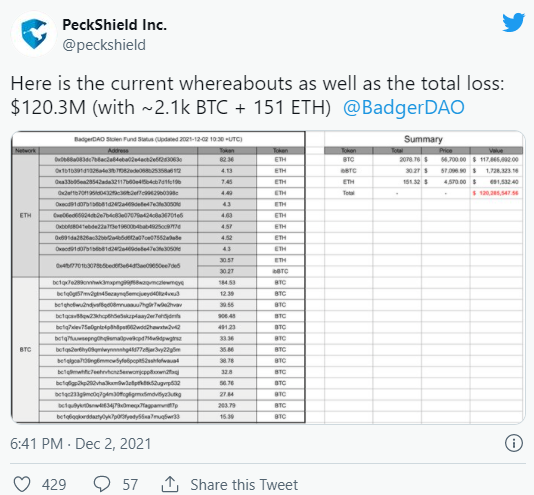The height and width of the screenshot is (495, 534).
Task: Click the @peckshield handle
Action: 104,45
